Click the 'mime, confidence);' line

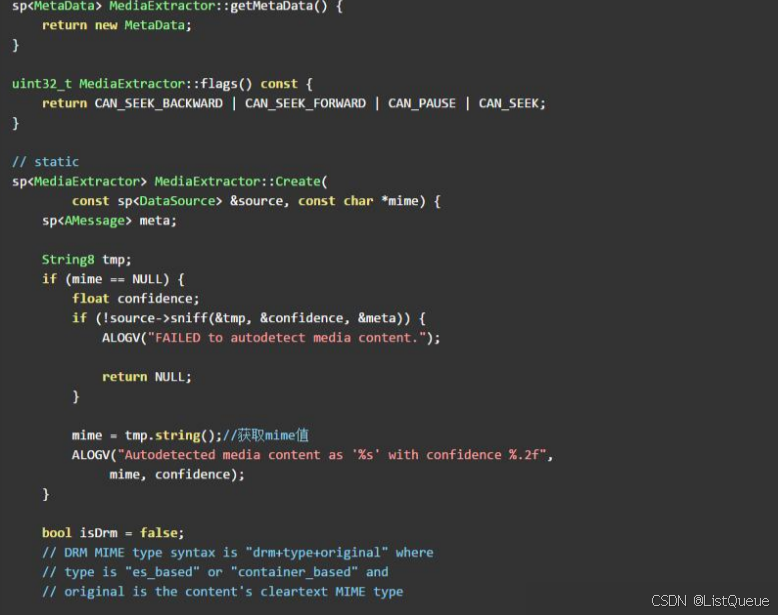tap(177, 475)
